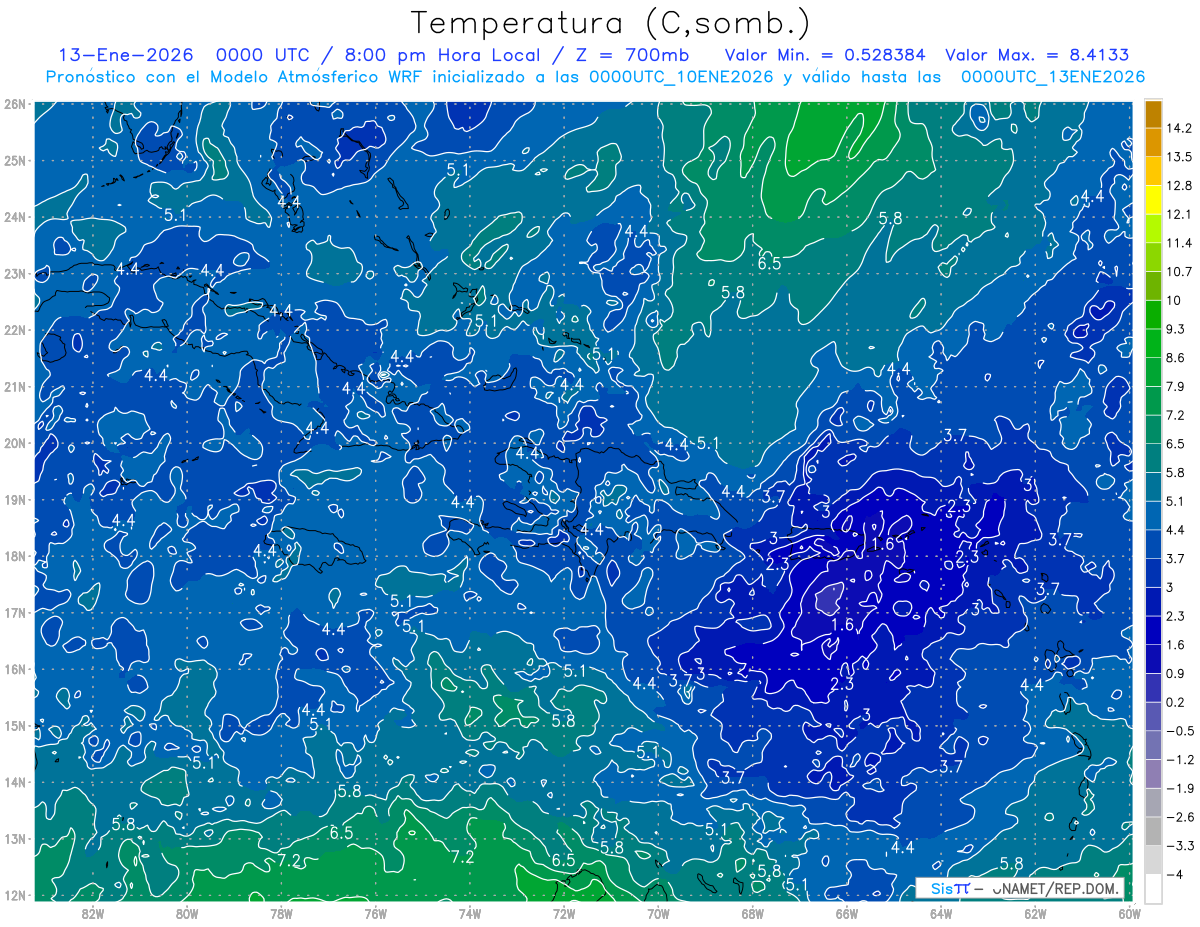This screenshot has width=1200, height=927.
Task: Pick the lime swatch between 10.7 and 11.4
Action: [x=1153, y=257]
